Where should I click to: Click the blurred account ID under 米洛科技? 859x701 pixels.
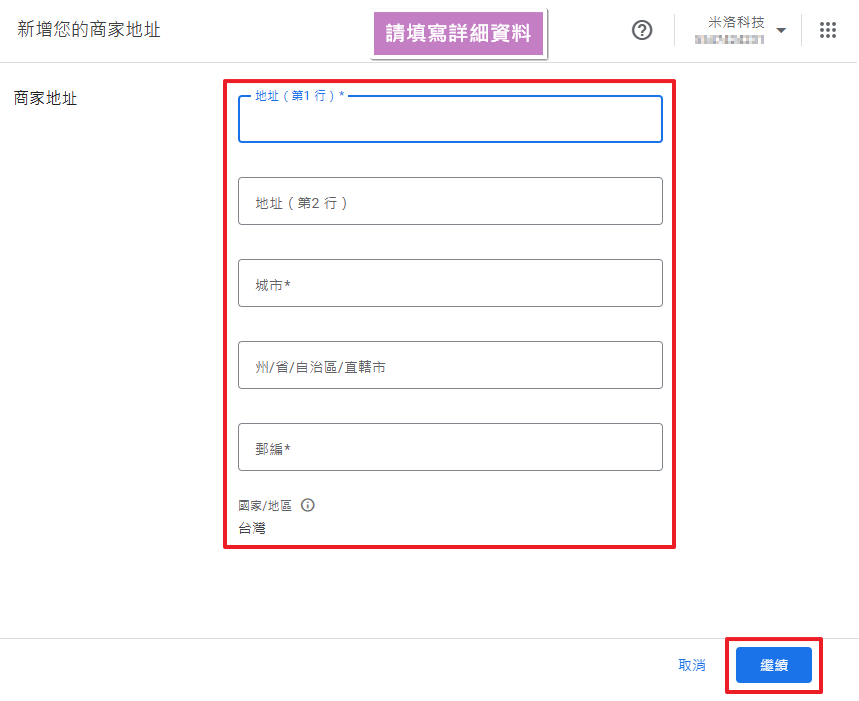[x=730, y=39]
